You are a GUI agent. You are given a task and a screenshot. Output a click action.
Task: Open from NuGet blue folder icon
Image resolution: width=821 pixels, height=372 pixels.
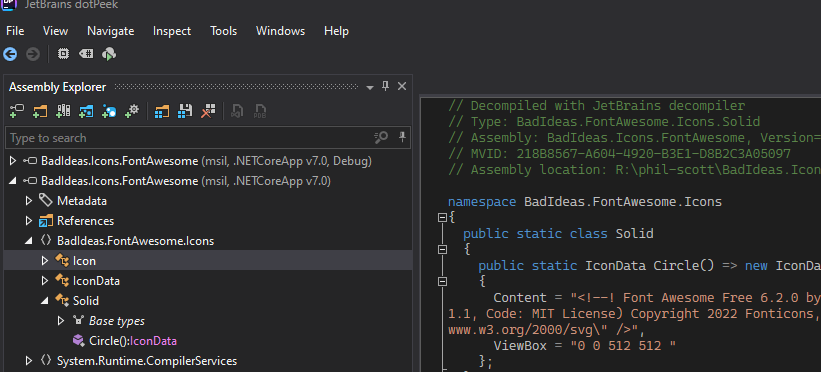[x=86, y=111]
